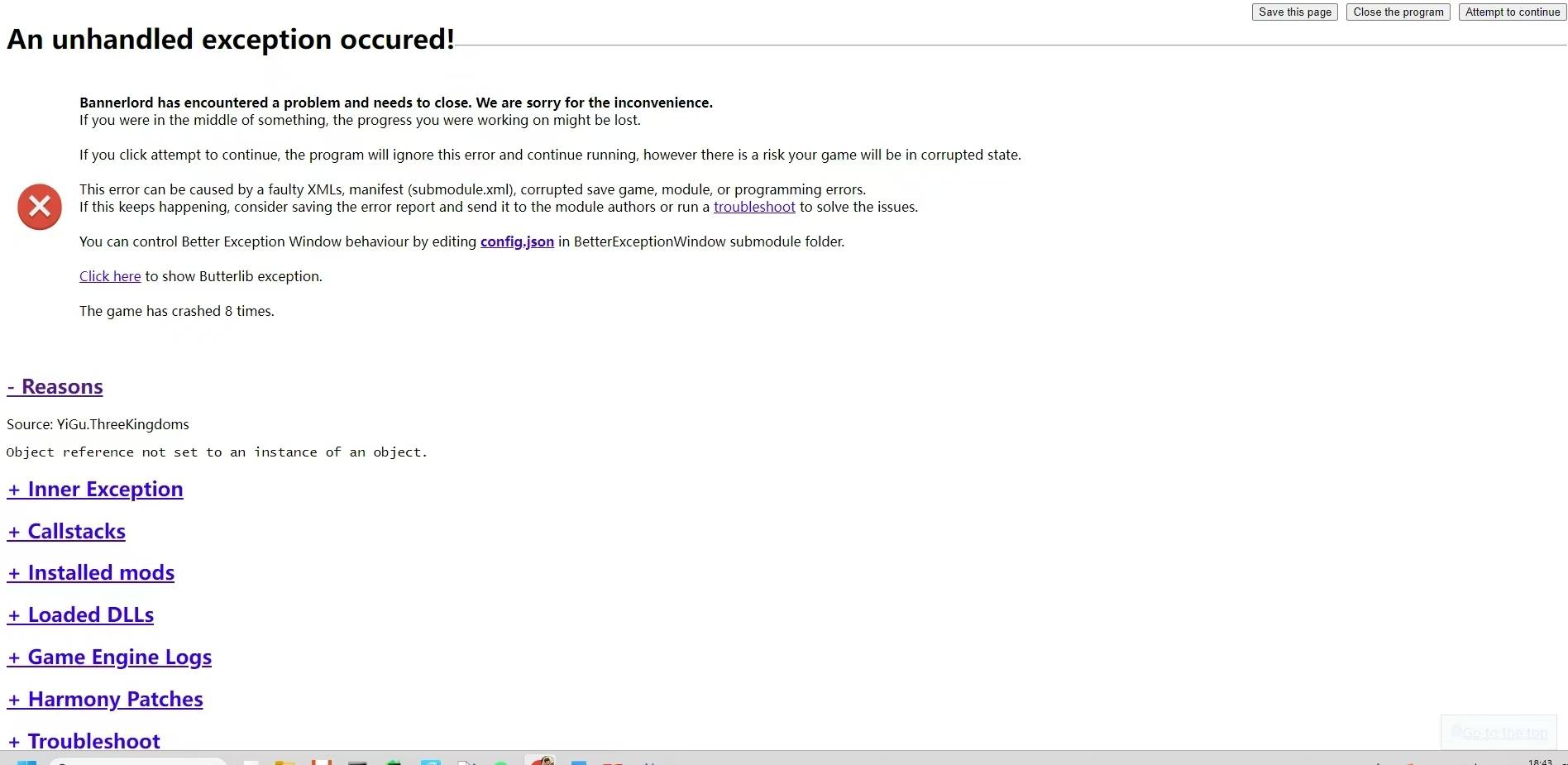The width and height of the screenshot is (1568, 765).
Task: Expand the Game Engine Logs section
Action: coord(109,657)
